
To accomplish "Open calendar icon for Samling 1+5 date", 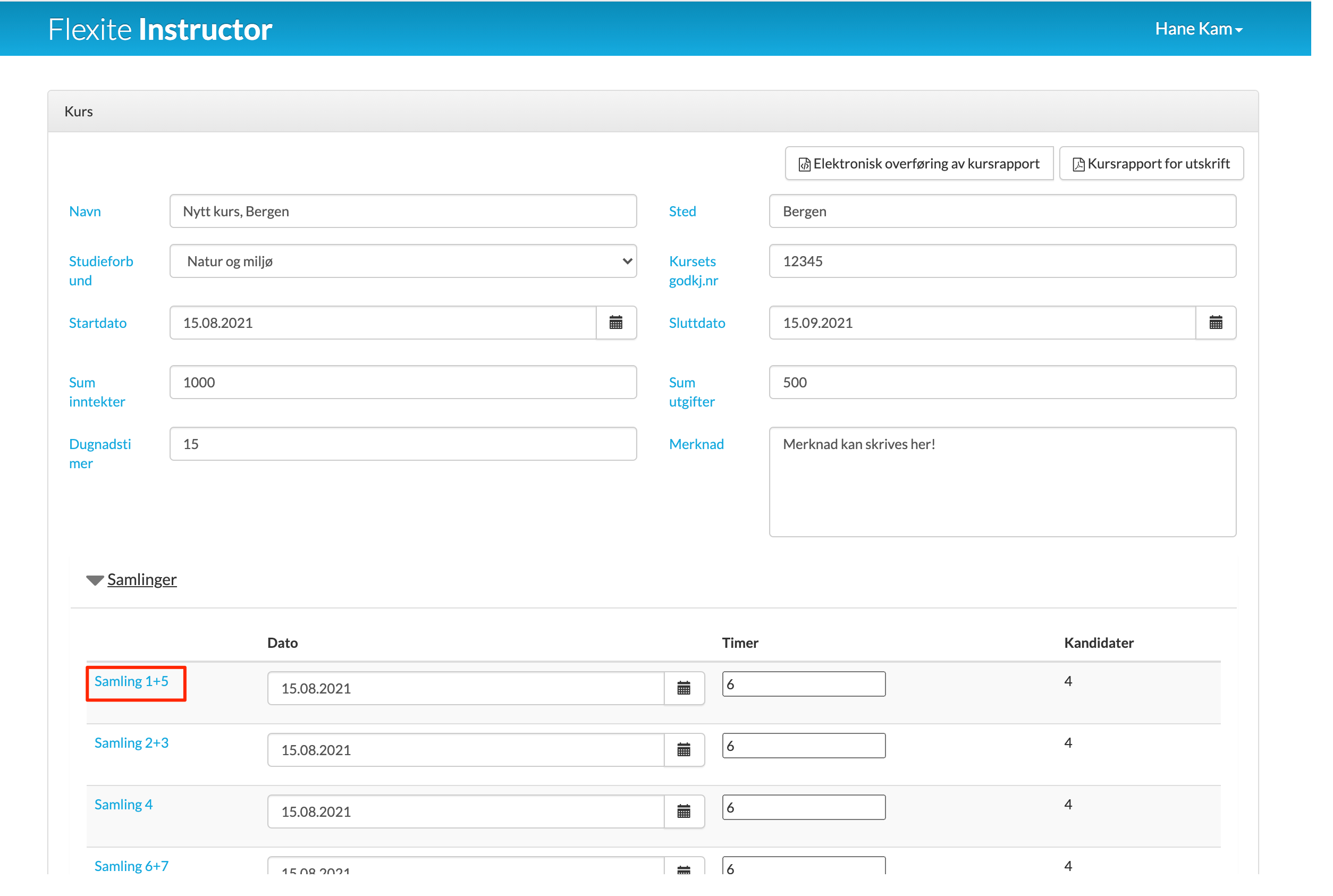I will 684,688.
